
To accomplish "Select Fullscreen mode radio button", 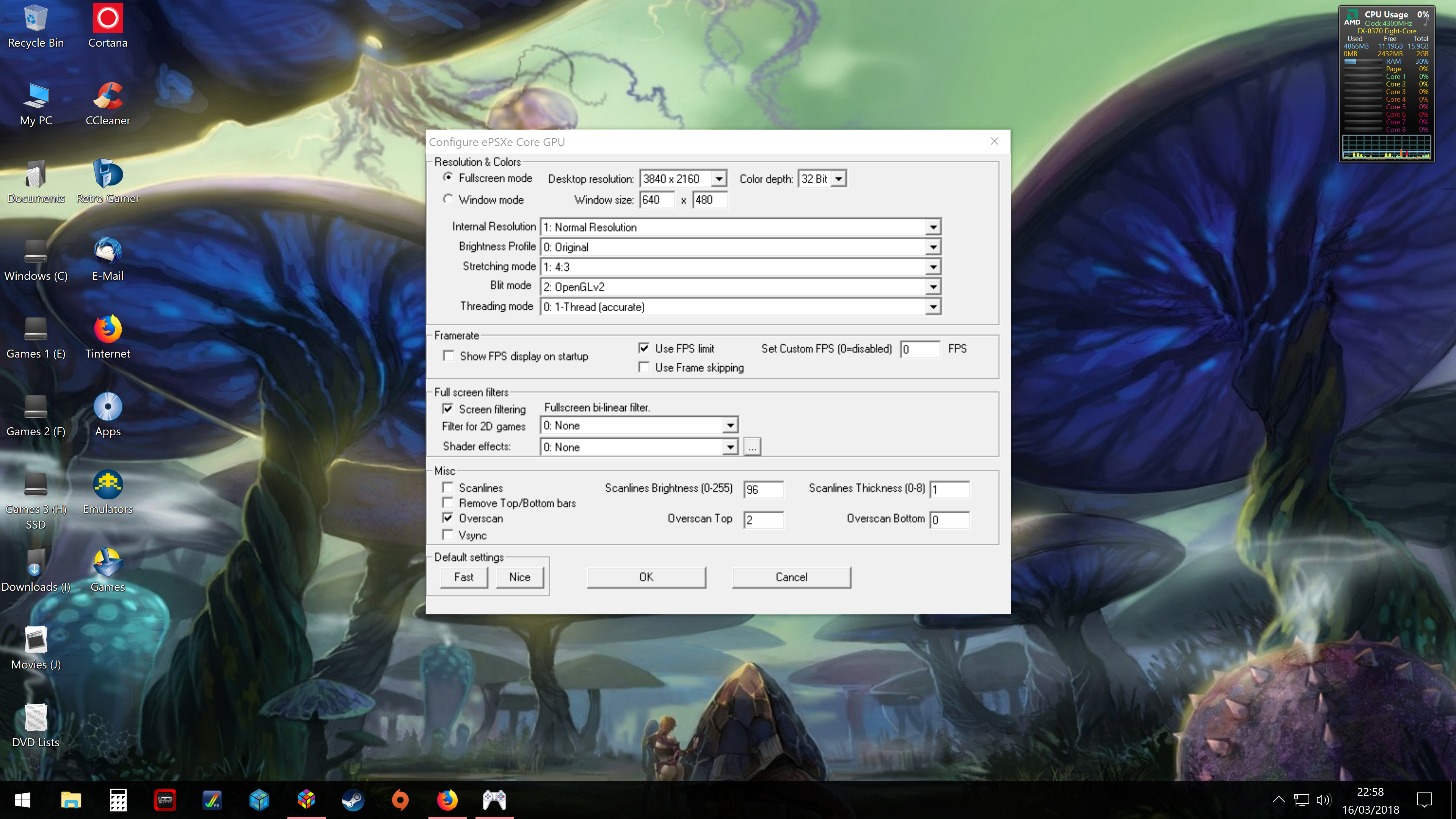I will pos(448,177).
